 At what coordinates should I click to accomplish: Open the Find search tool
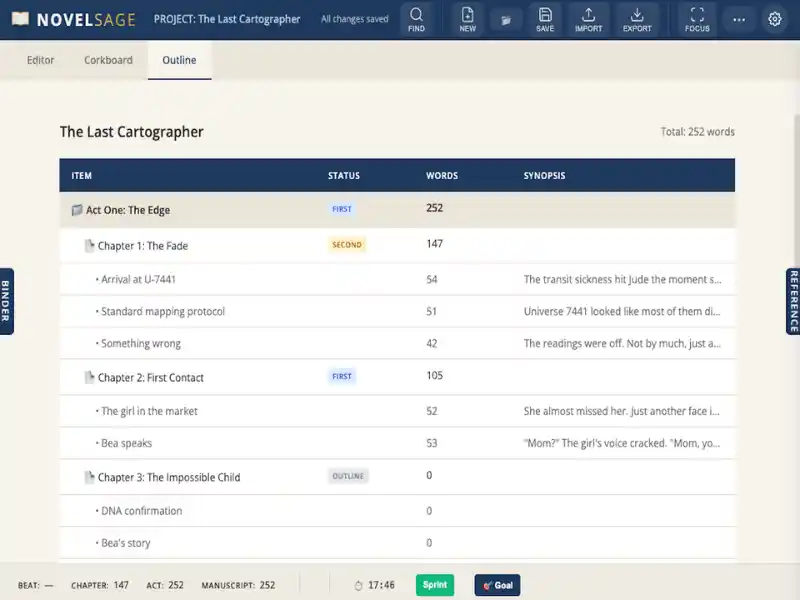(x=416, y=19)
